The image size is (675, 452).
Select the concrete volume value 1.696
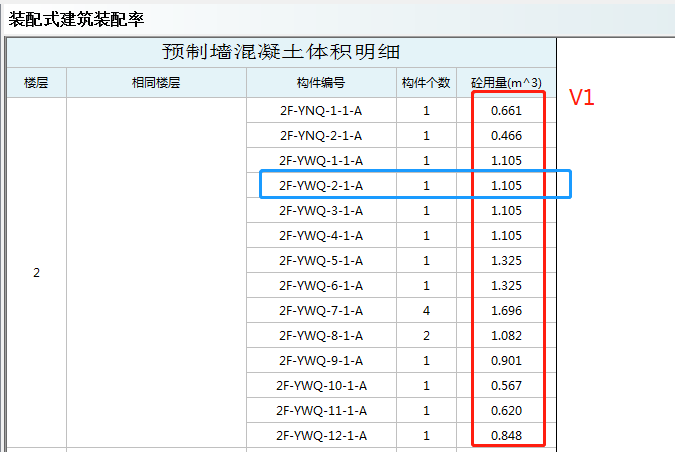pos(506,311)
